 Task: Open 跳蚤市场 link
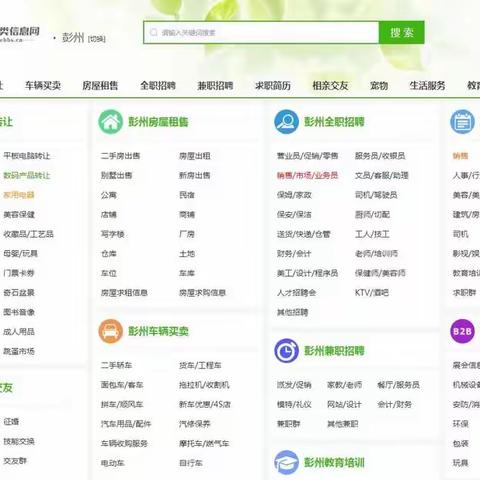coord(19,351)
